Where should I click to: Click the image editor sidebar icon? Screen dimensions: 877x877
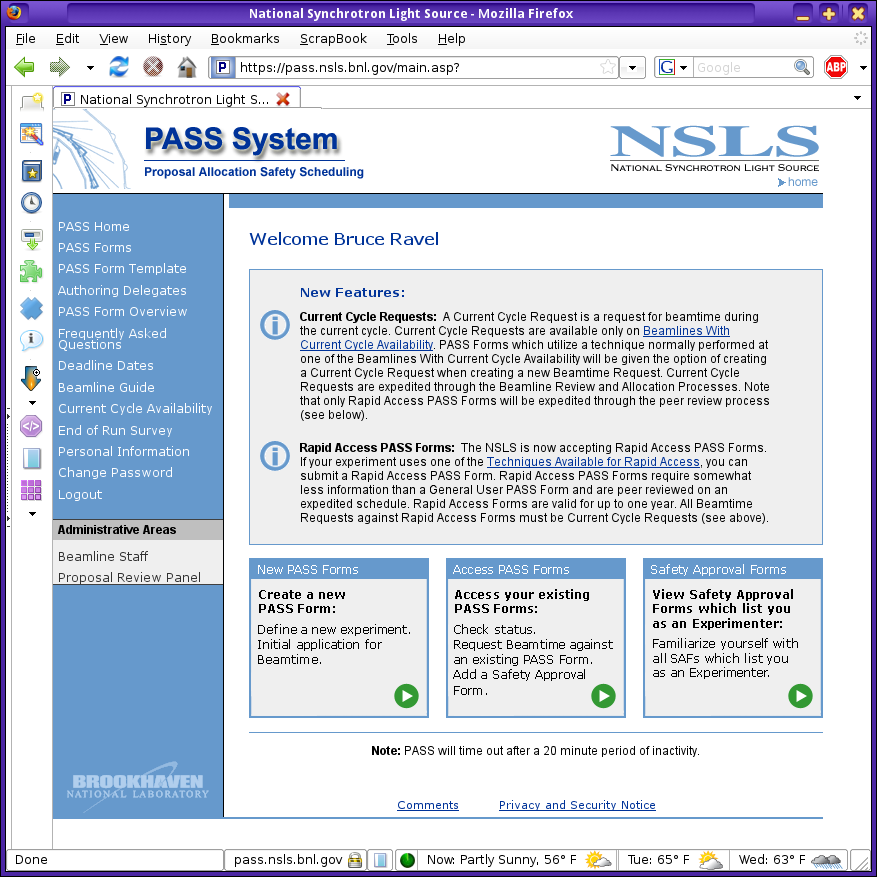[32, 134]
